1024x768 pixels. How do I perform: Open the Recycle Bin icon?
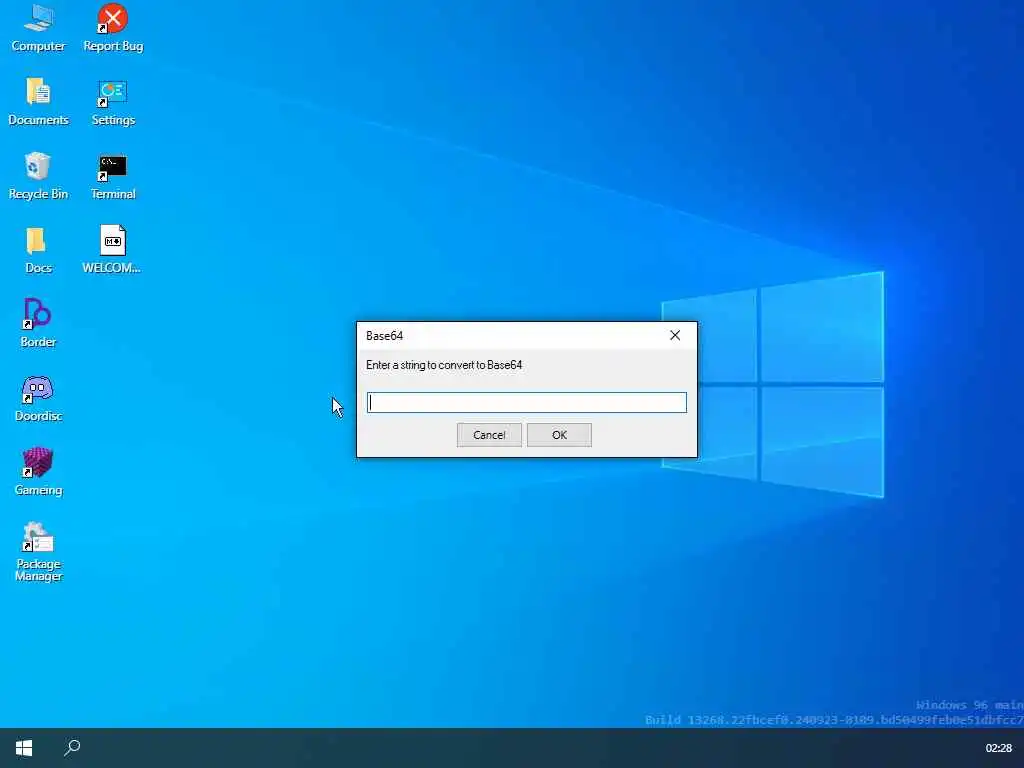[x=39, y=176]
